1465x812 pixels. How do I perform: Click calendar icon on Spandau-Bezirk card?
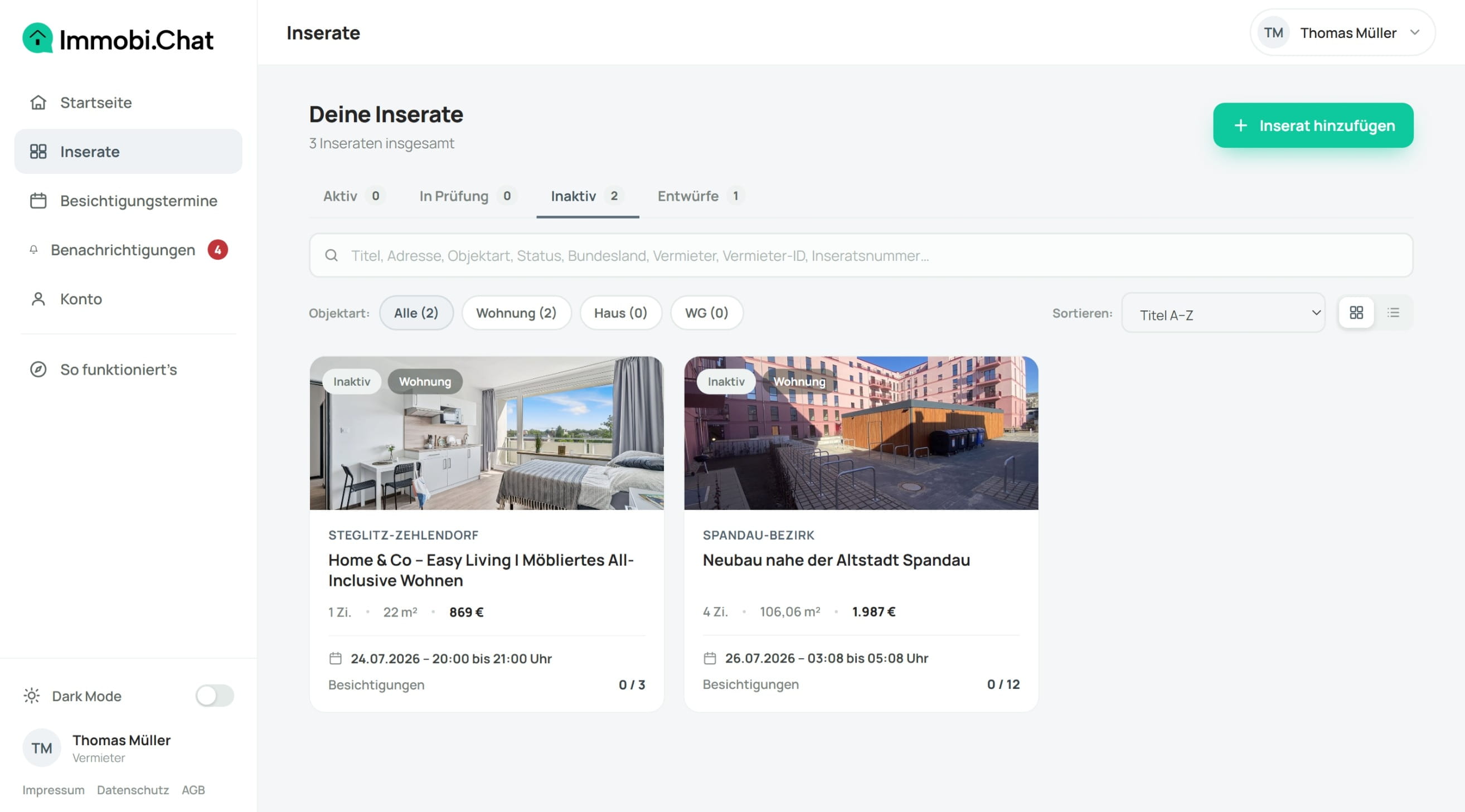[x=709, y=658]
